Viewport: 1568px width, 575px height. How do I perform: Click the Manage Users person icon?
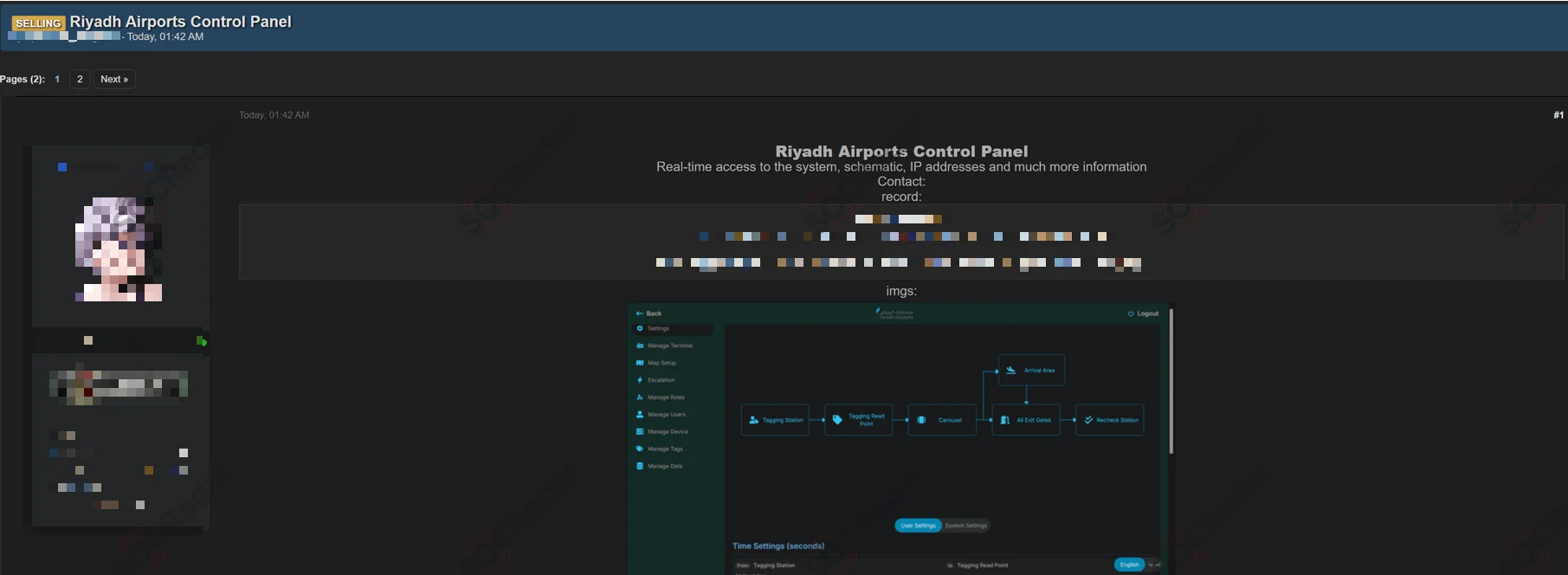pos(640,414)
